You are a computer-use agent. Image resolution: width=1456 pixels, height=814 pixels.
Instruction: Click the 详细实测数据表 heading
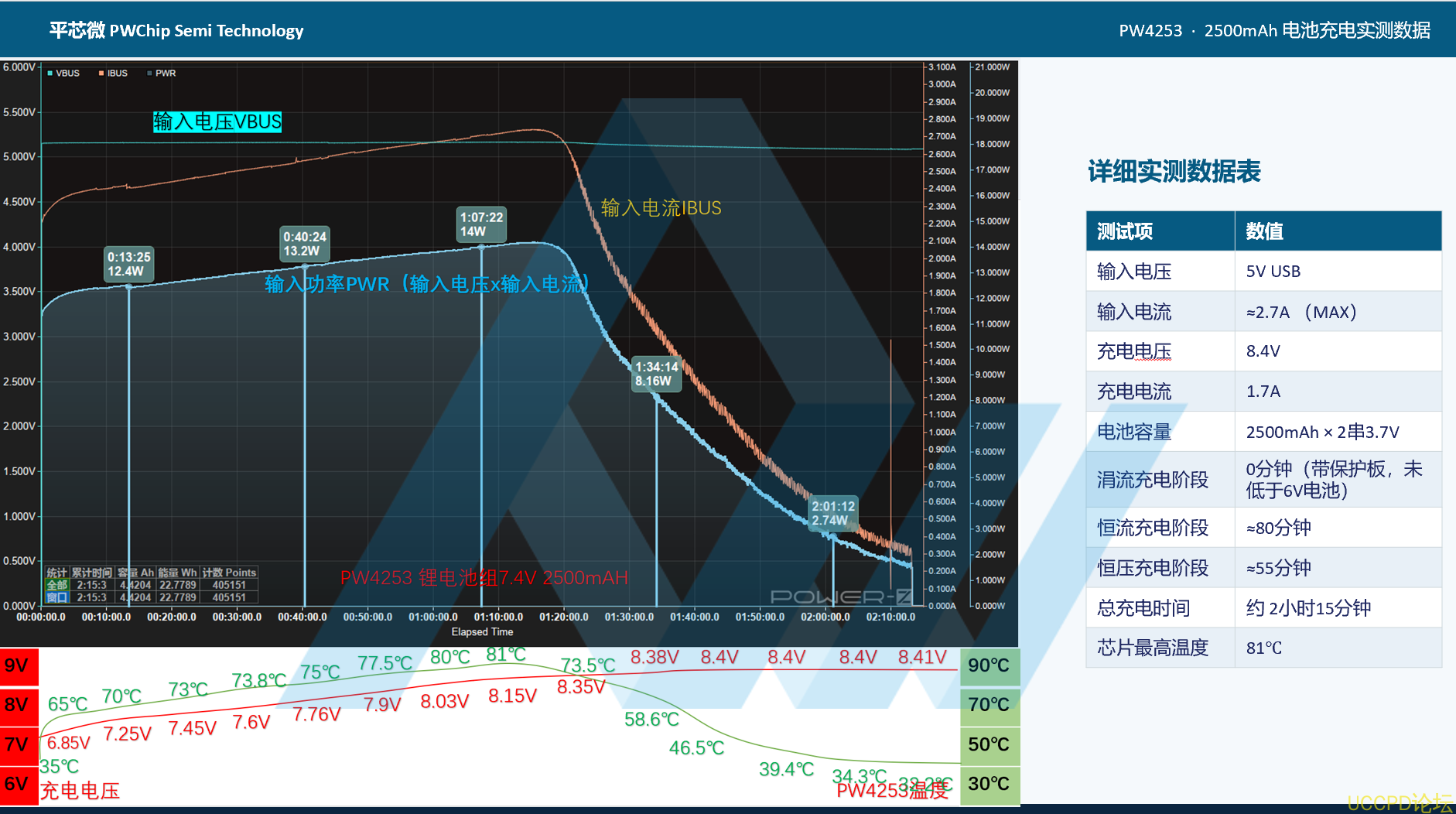(x=1174, y=171)
